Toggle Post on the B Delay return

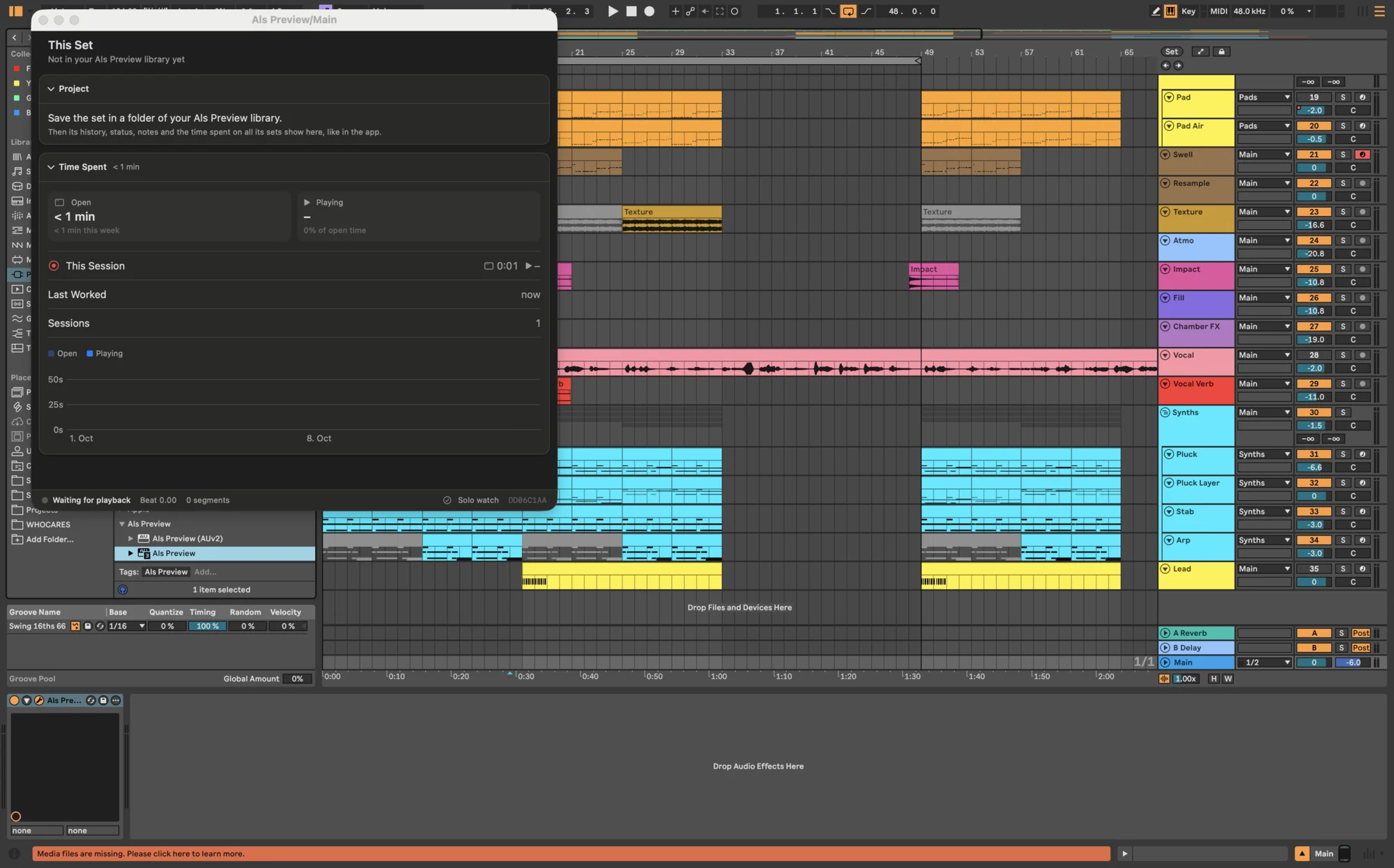point(1361,648)
